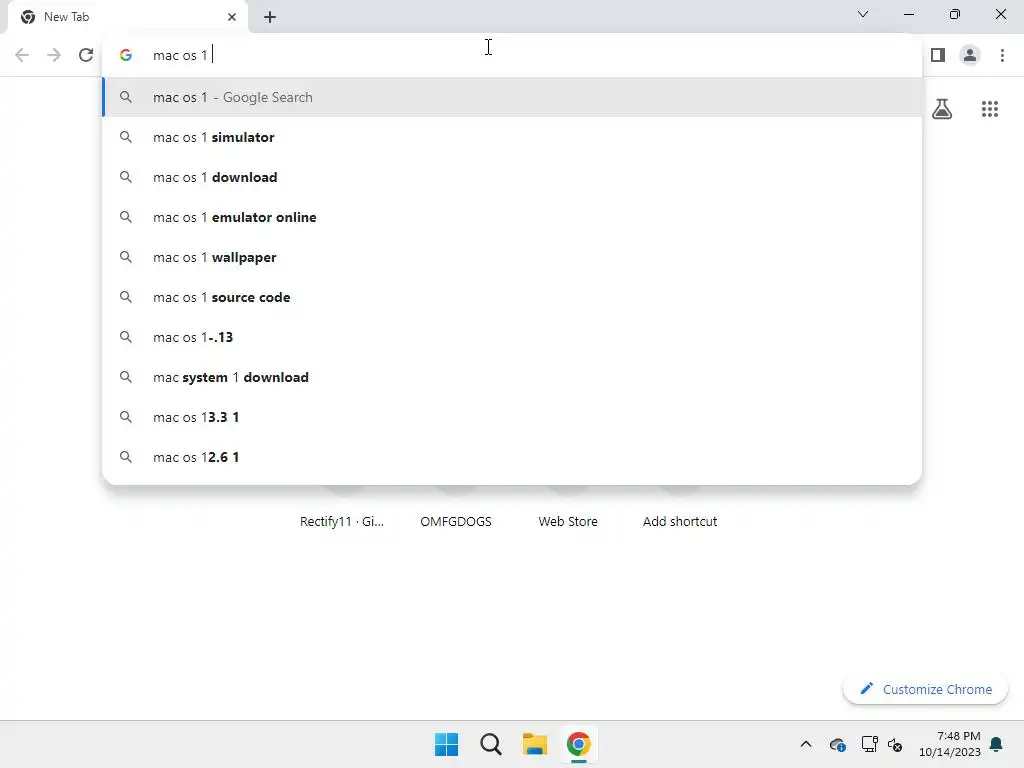The width and height of the screenshot is (1024, 768).
Task: Close the New Tab tab
Action: tap(232, 17)
